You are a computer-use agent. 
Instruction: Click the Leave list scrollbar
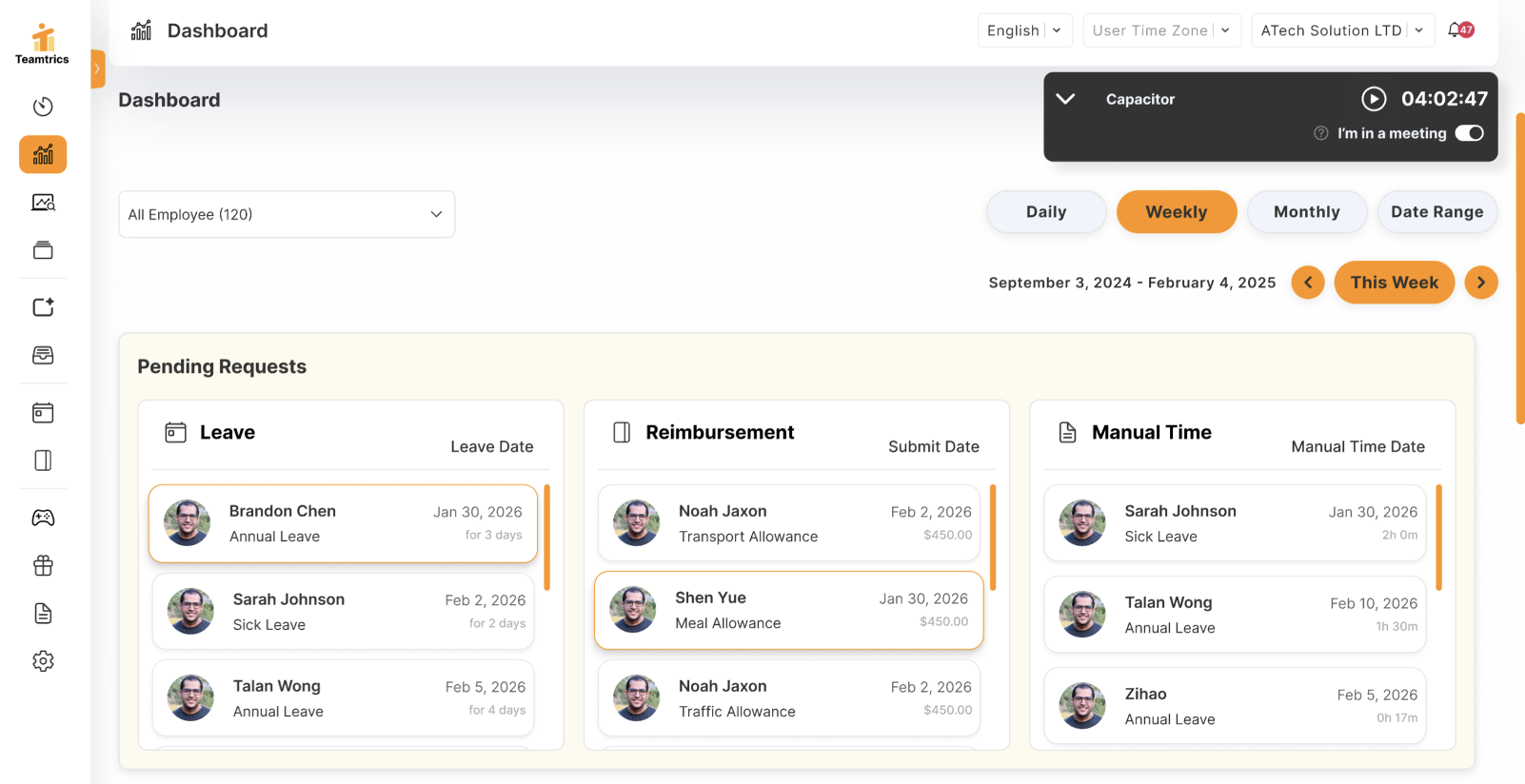(546, 538)
